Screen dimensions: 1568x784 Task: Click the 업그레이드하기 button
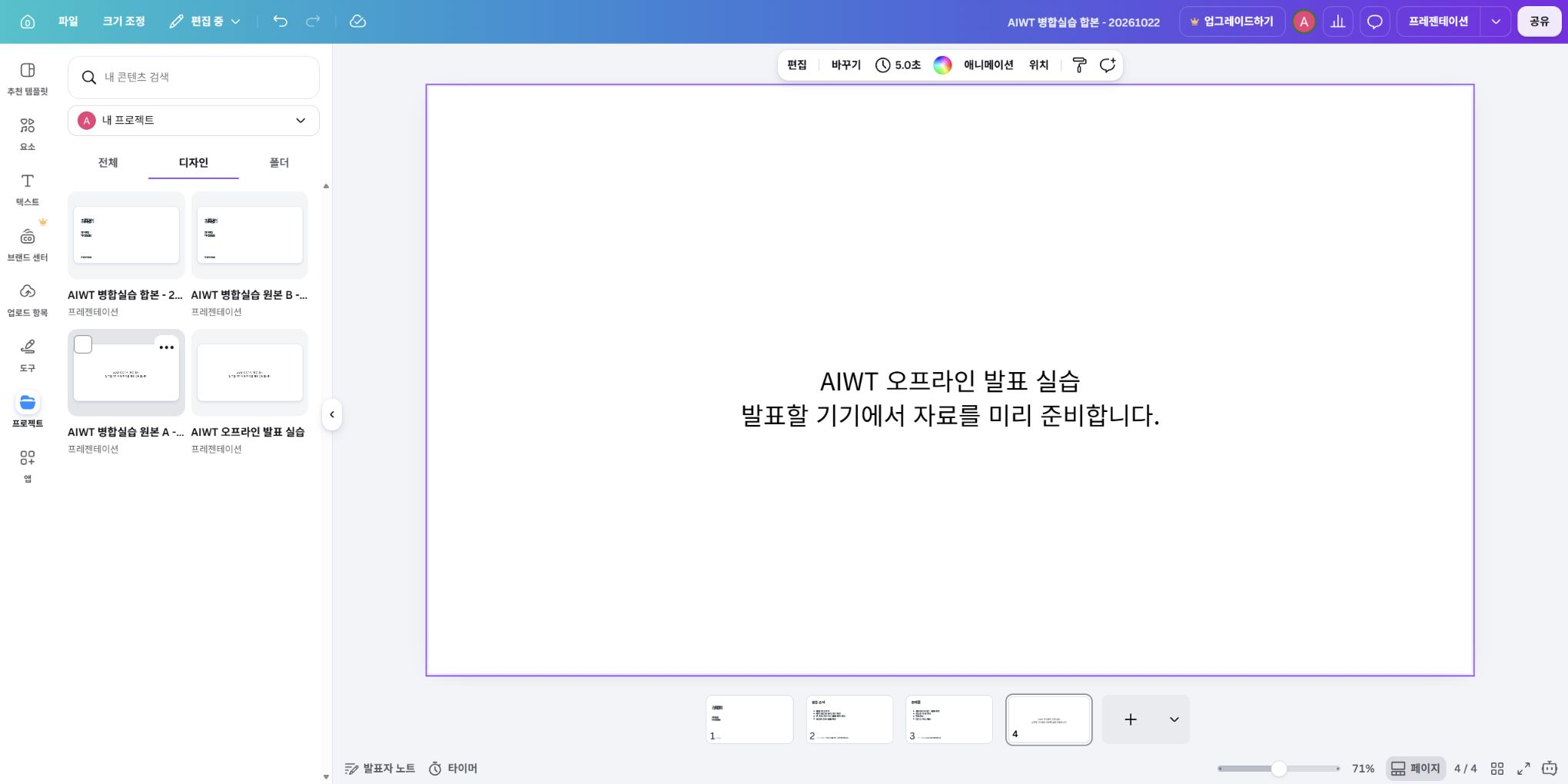(1232, 22)
